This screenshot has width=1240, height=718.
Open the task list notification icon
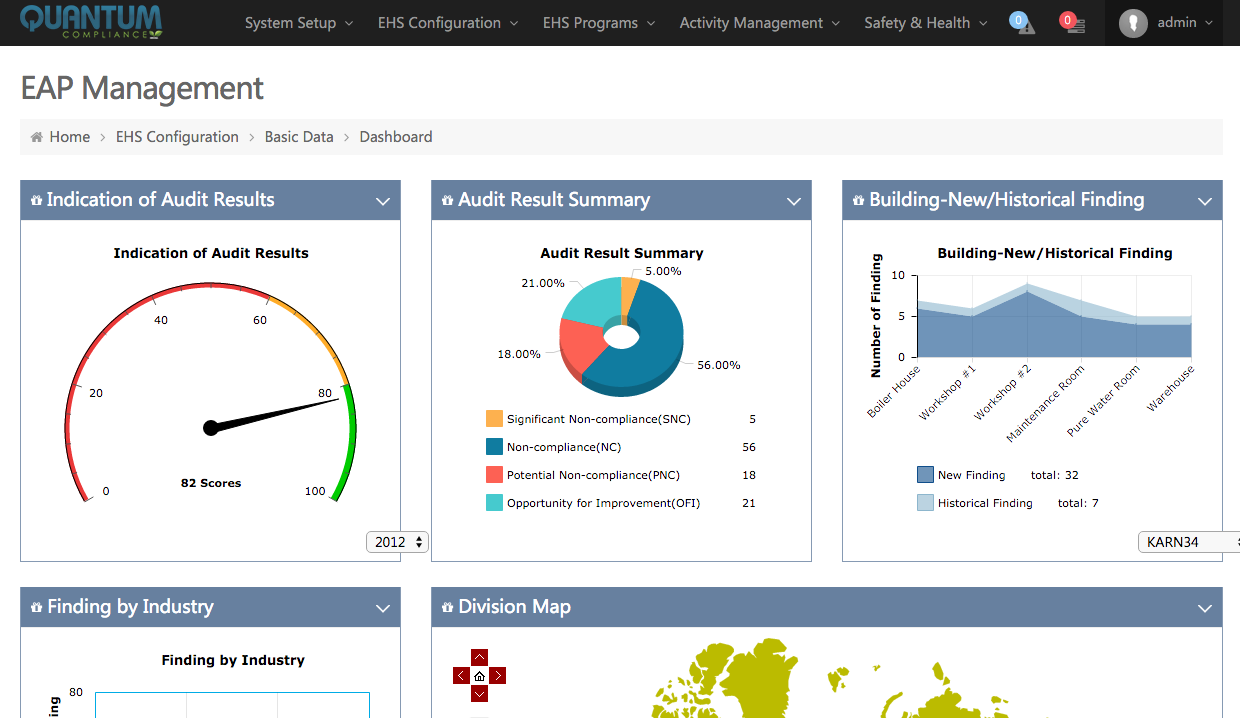click(1073, 23)
